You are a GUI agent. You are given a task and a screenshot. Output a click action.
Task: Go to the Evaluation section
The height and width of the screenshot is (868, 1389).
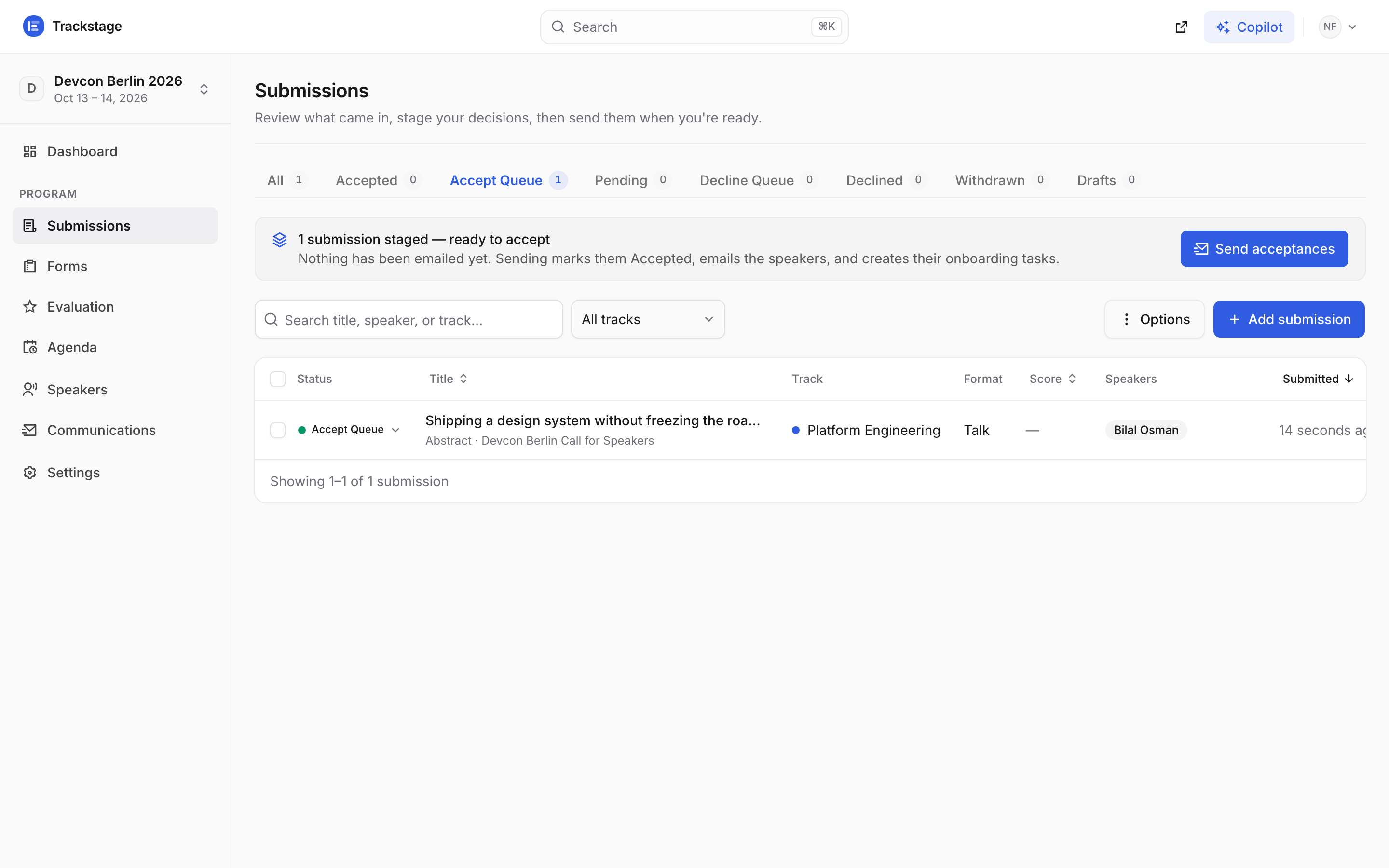pos(115,307)
